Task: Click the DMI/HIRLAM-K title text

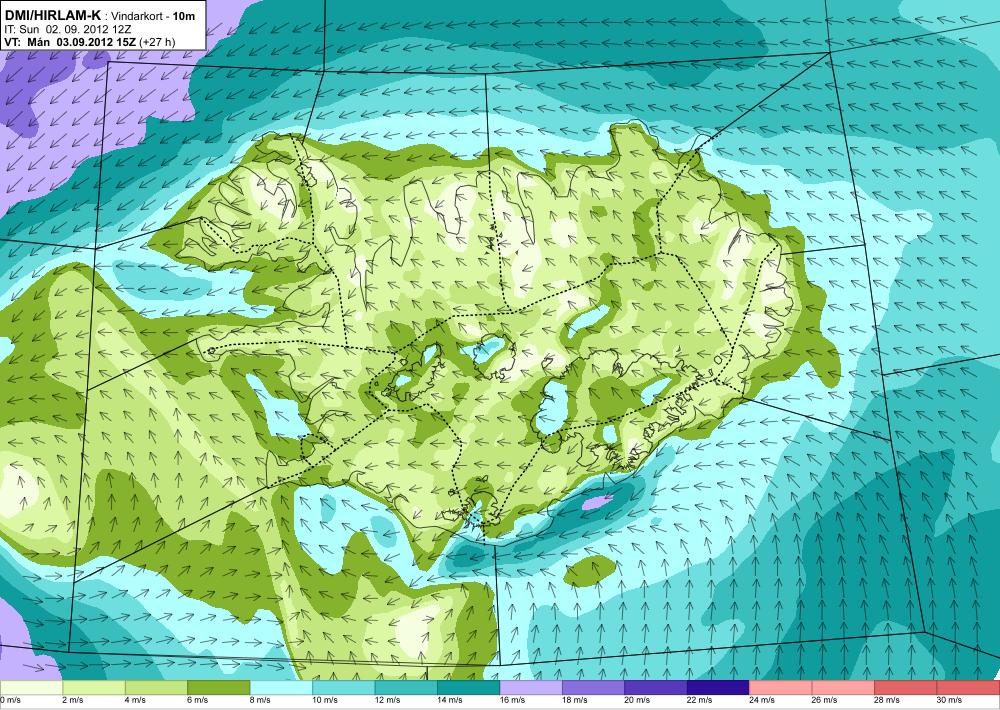Action: 52,15
